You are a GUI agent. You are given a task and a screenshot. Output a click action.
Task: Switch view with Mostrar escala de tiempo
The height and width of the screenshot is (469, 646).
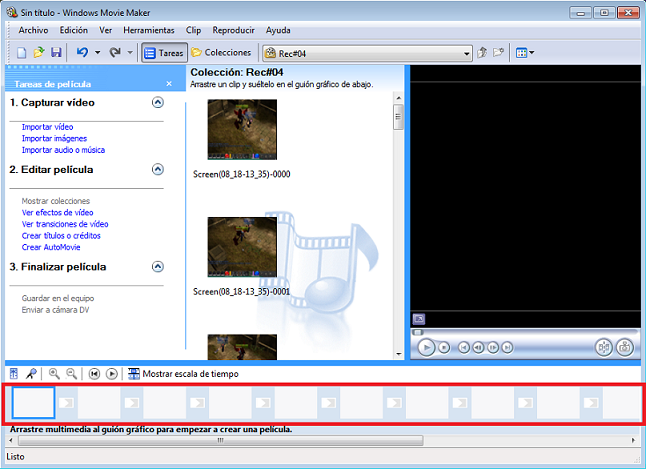[x=183, y=374]
